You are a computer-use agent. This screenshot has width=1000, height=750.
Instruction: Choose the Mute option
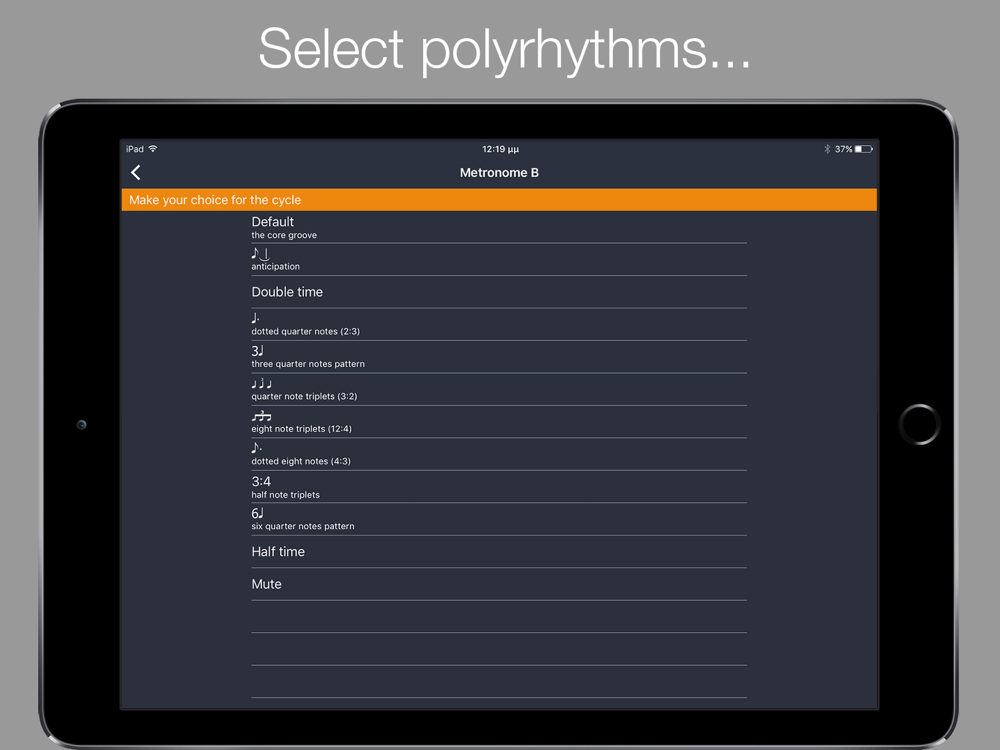[499, 584]
